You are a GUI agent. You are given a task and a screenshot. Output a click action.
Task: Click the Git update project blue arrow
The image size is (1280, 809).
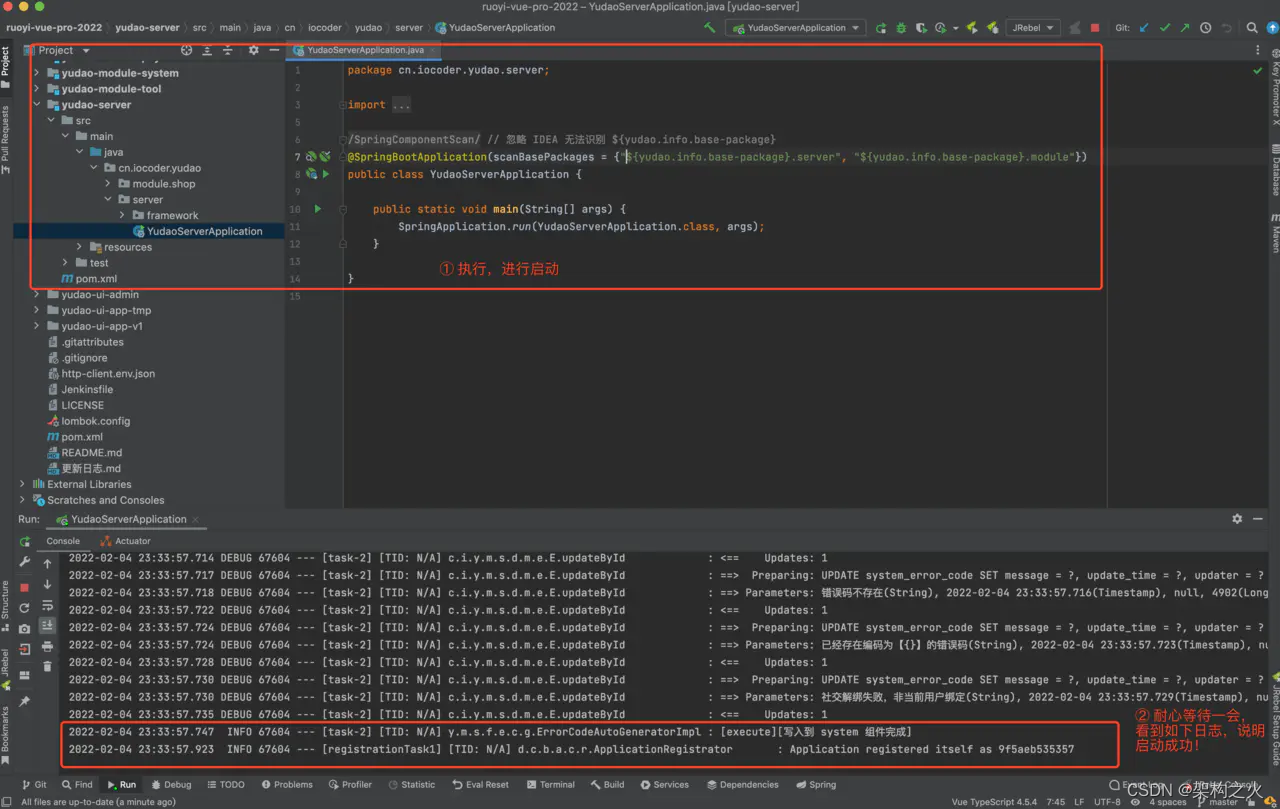tap(1145, 28)
